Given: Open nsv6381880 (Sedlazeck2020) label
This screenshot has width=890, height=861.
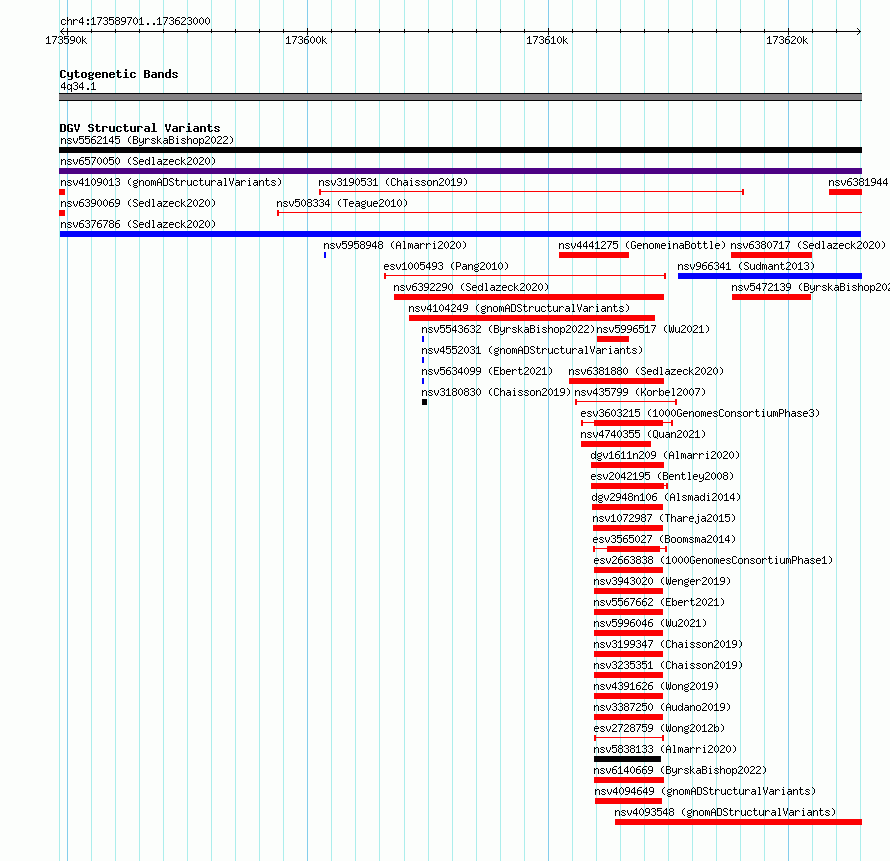Looking at the screenshot, I should tap(646, 371).
